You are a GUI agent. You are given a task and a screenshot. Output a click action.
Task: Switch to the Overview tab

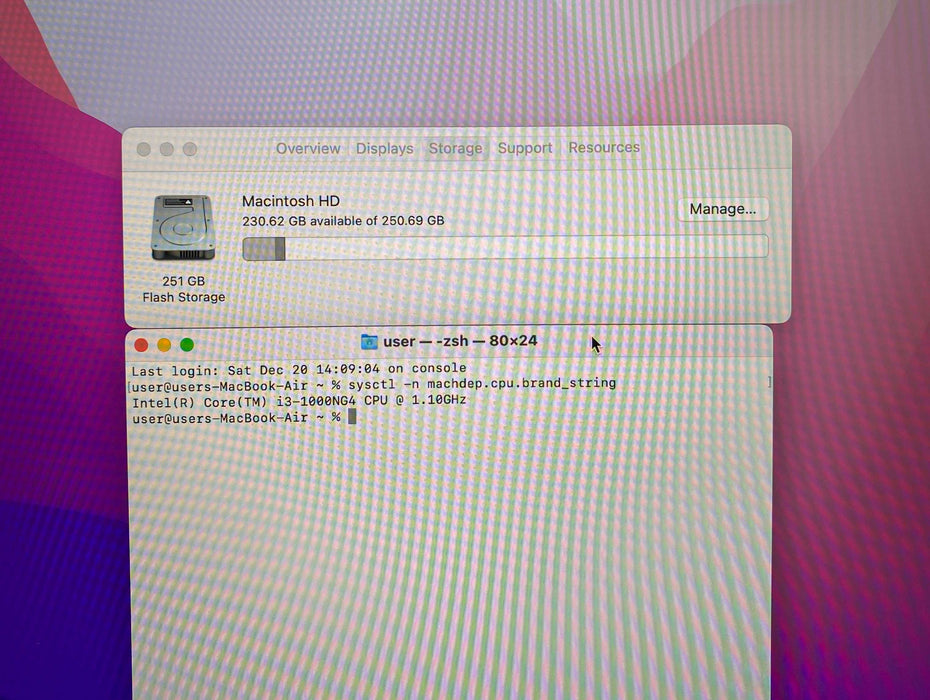tap(308, 148)
